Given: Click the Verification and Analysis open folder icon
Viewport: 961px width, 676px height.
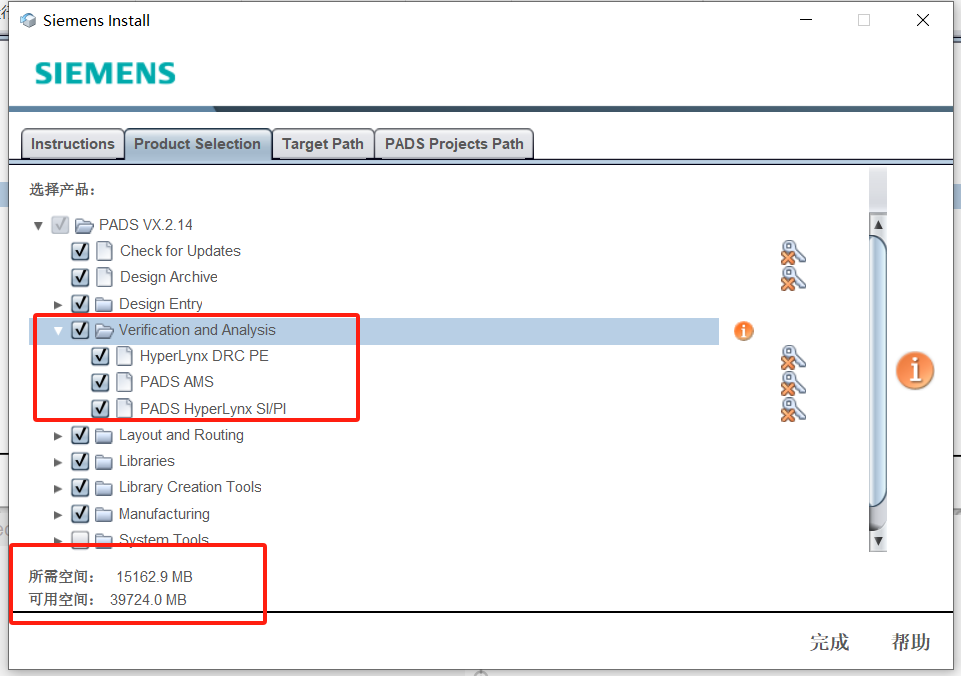Looking at the screenshot, I should pyautogui.click(x=104, y=330).
